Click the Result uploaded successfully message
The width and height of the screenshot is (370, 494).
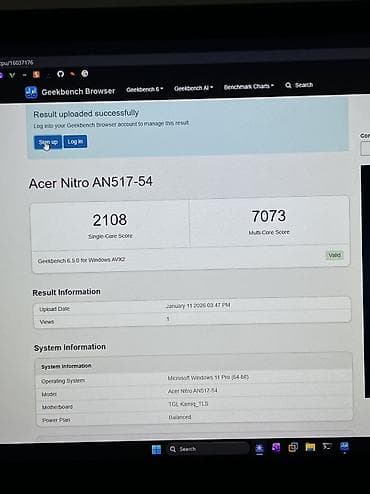[86, 114]
